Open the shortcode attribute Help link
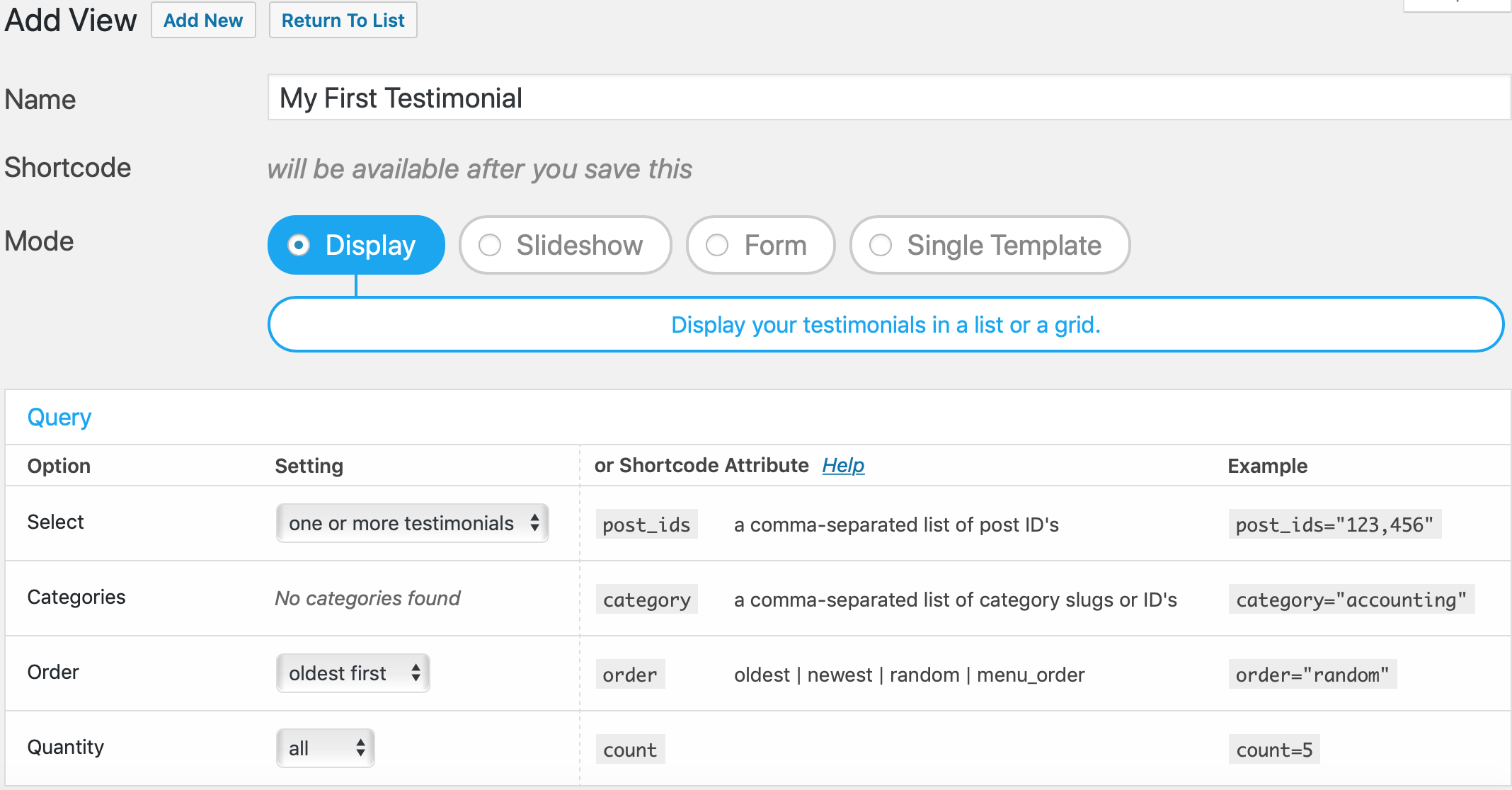 [x=843, y=465]
